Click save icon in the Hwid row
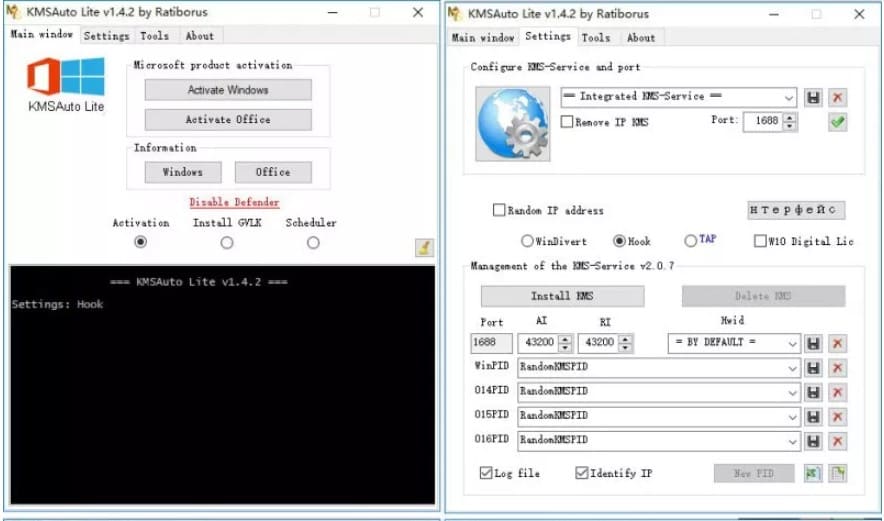 point(812,343)
